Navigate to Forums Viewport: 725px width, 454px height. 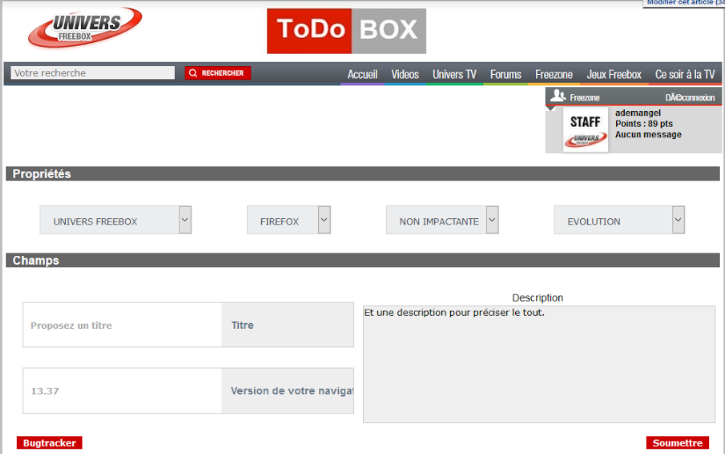506,74
